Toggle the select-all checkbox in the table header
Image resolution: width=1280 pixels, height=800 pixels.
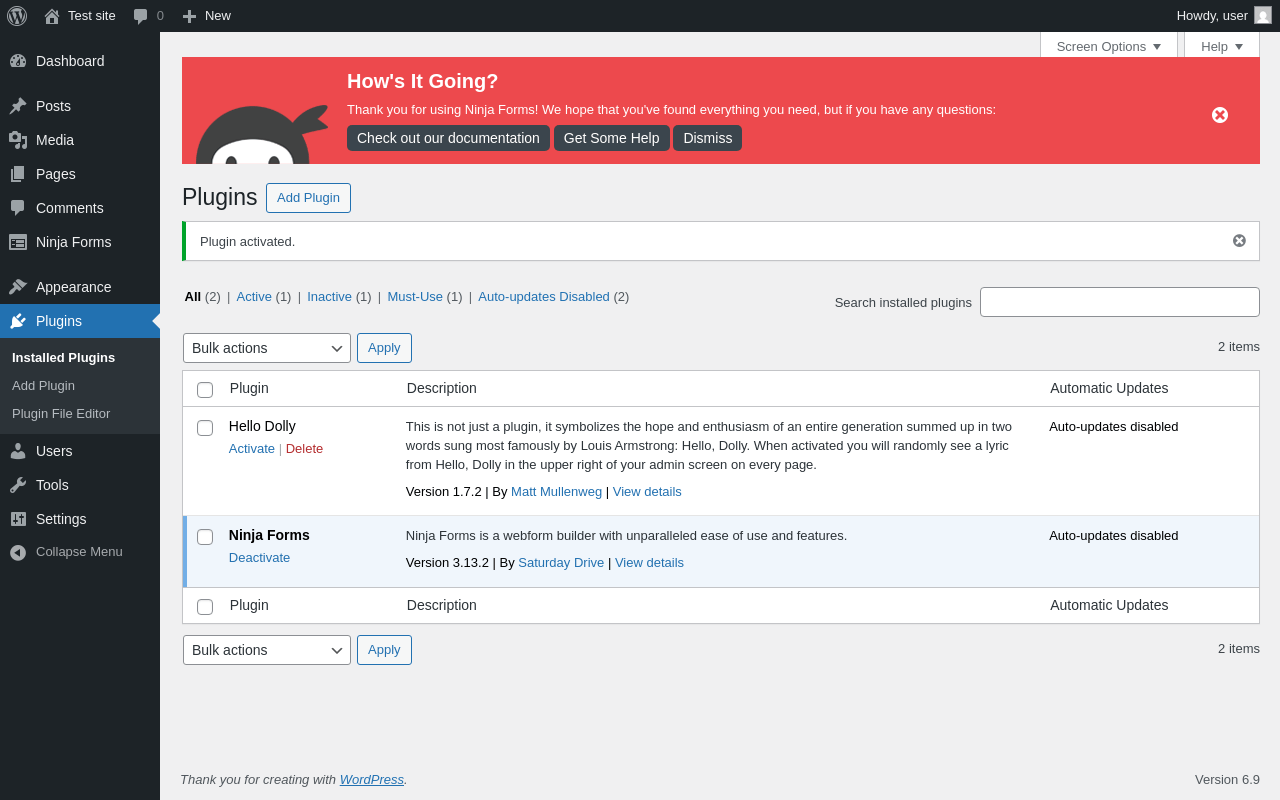point(205,390)
